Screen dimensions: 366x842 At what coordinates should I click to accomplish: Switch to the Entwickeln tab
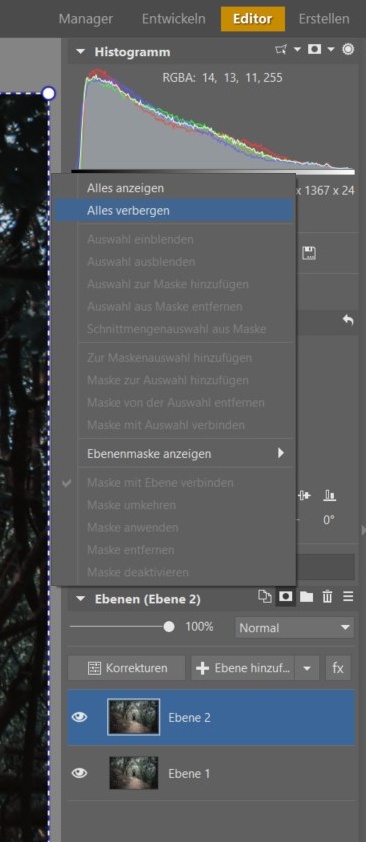[x=173, y=19]
